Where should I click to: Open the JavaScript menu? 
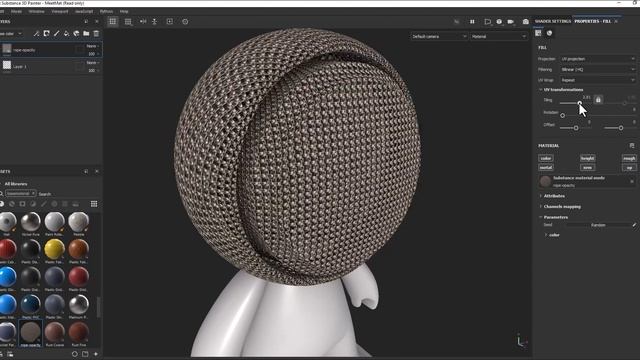click(84, 11)
